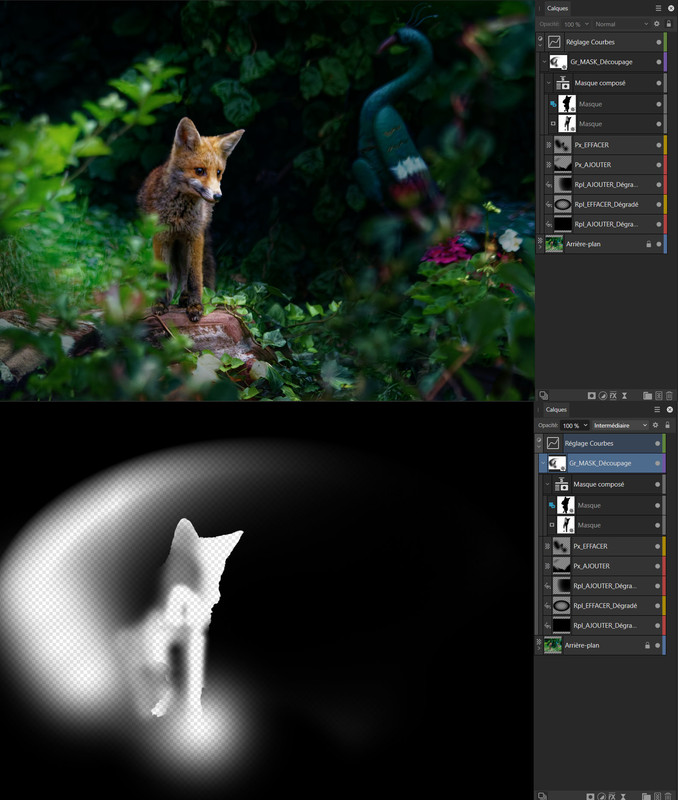The height and width of the screenshot is (800, 678).
Task: Toggle Edit All Layers icon, upper panel toolbar
Action: point(544,395)
